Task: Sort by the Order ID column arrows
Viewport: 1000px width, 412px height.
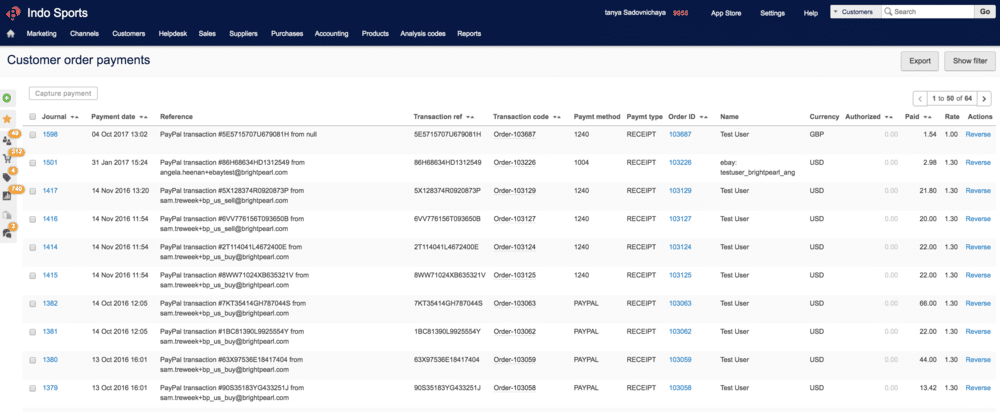Action: [703, 117]
